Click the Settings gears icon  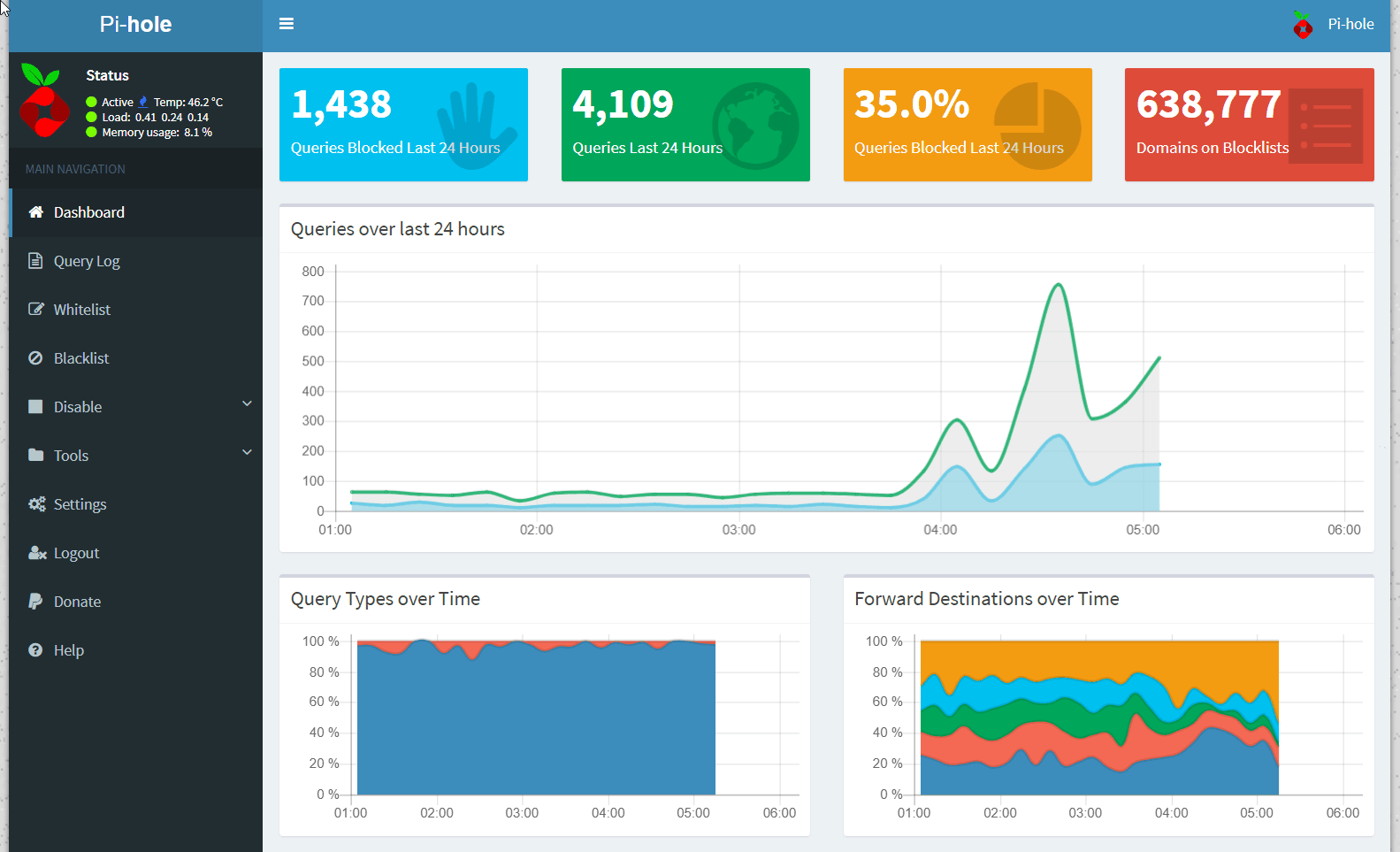coord(36,504)
